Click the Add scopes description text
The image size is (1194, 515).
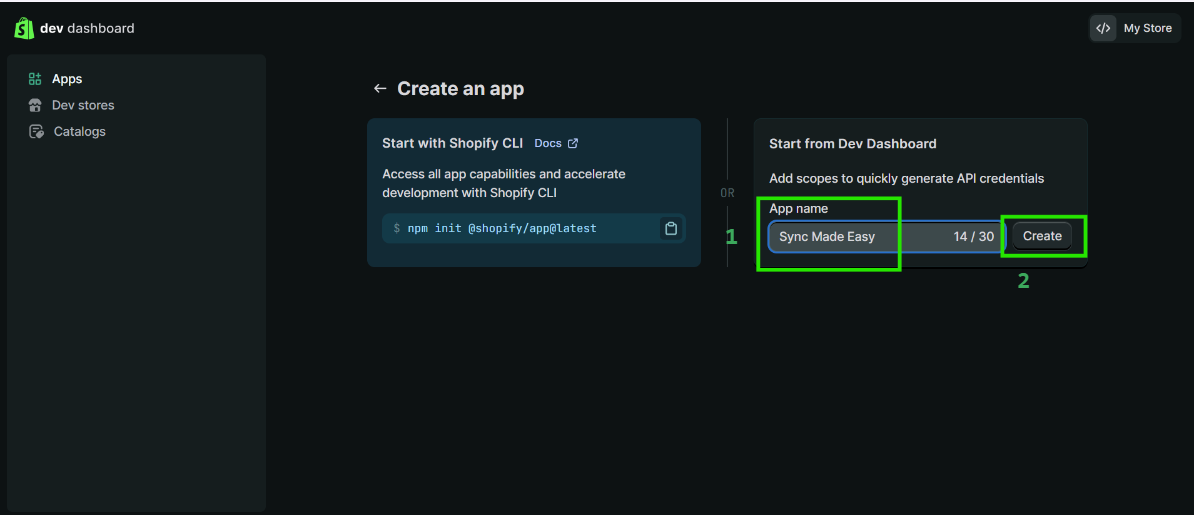[906, 179]
